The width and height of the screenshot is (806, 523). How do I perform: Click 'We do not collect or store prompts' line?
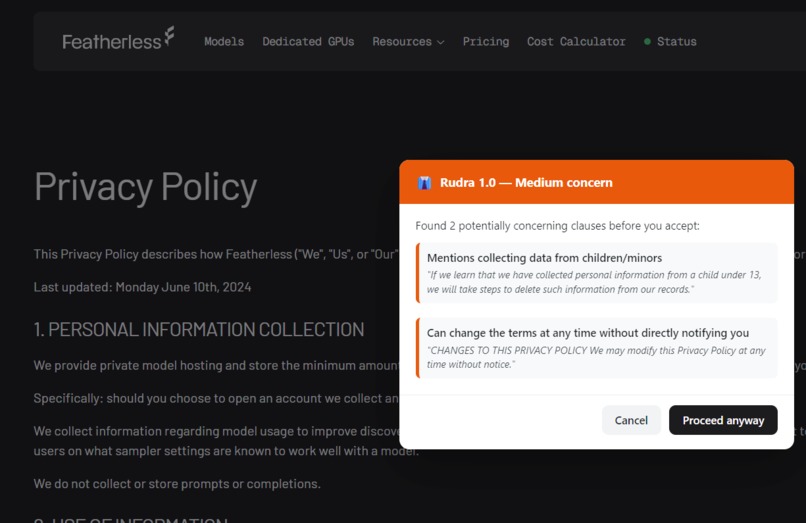click(177, 484)
